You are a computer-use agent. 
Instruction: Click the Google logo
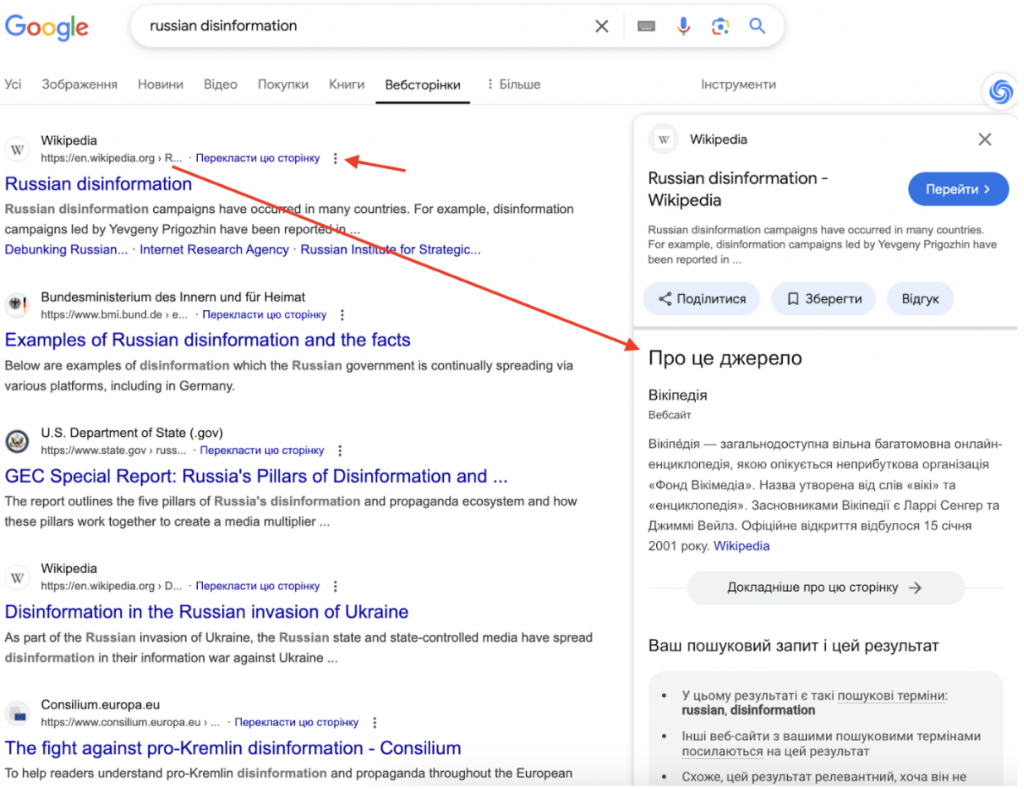46,27
